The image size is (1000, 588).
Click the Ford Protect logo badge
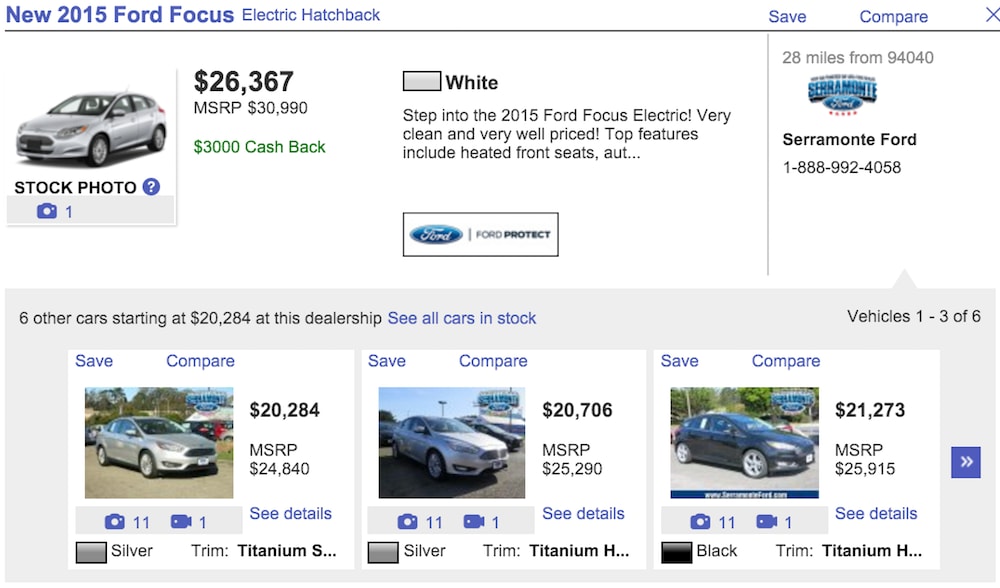point(480,235)
